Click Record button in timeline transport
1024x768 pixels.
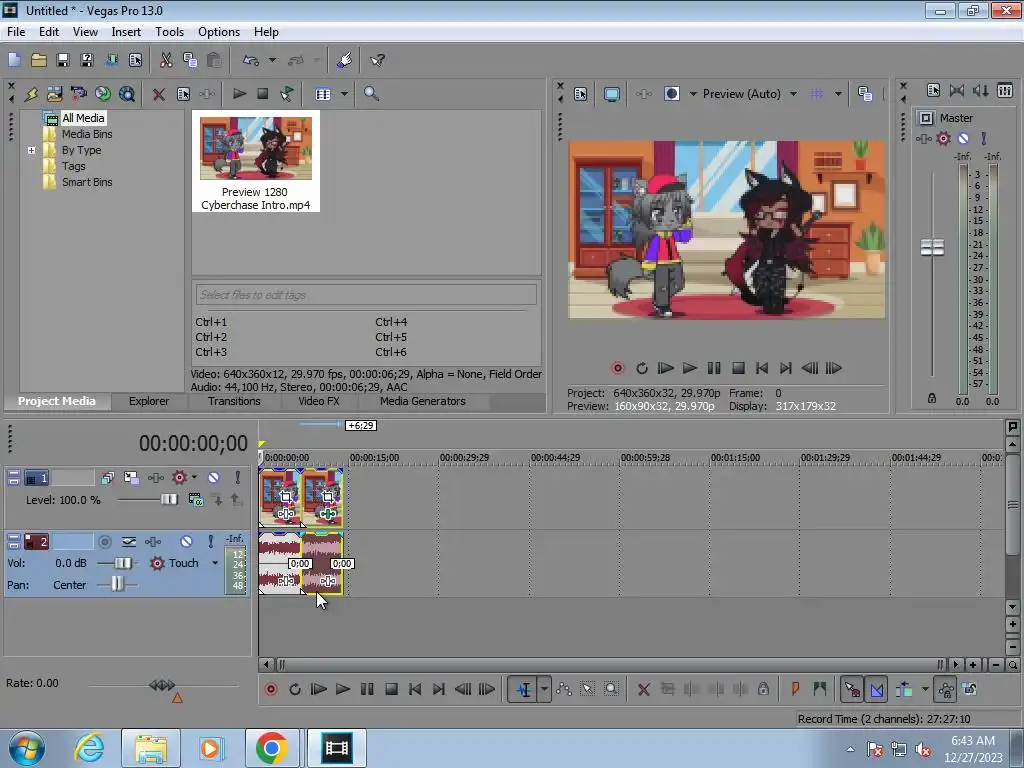[270, 689]
